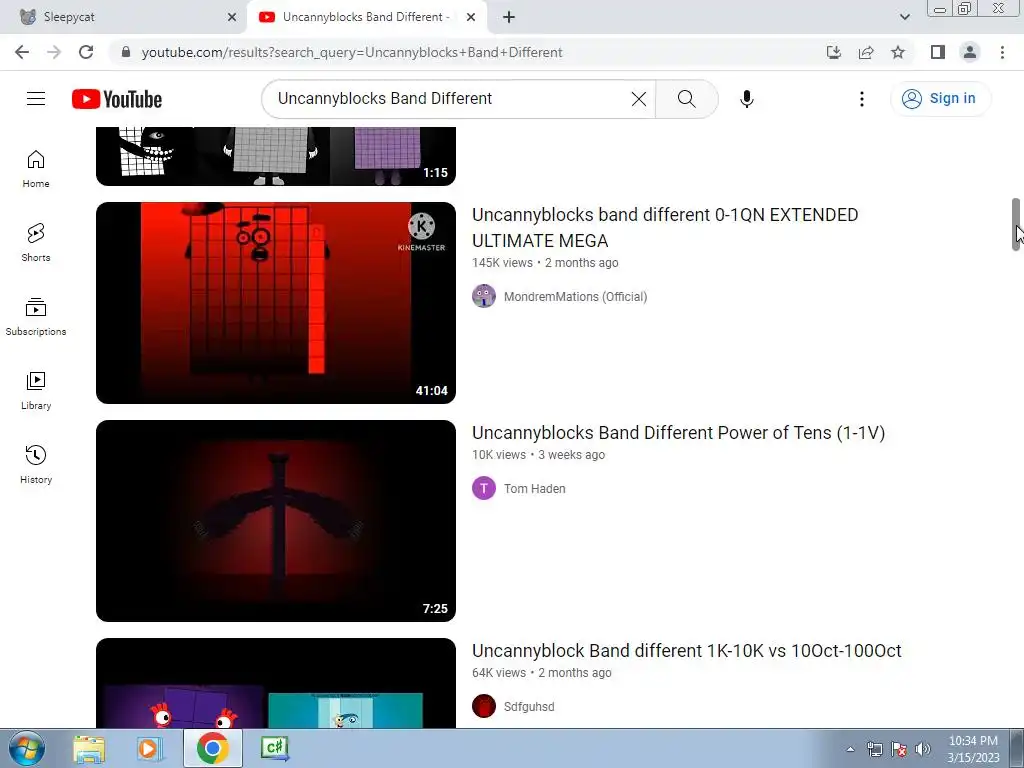1024x768 pixels.
Task: Open YouTube settings three-dot menu
Action: pos(861,99)
